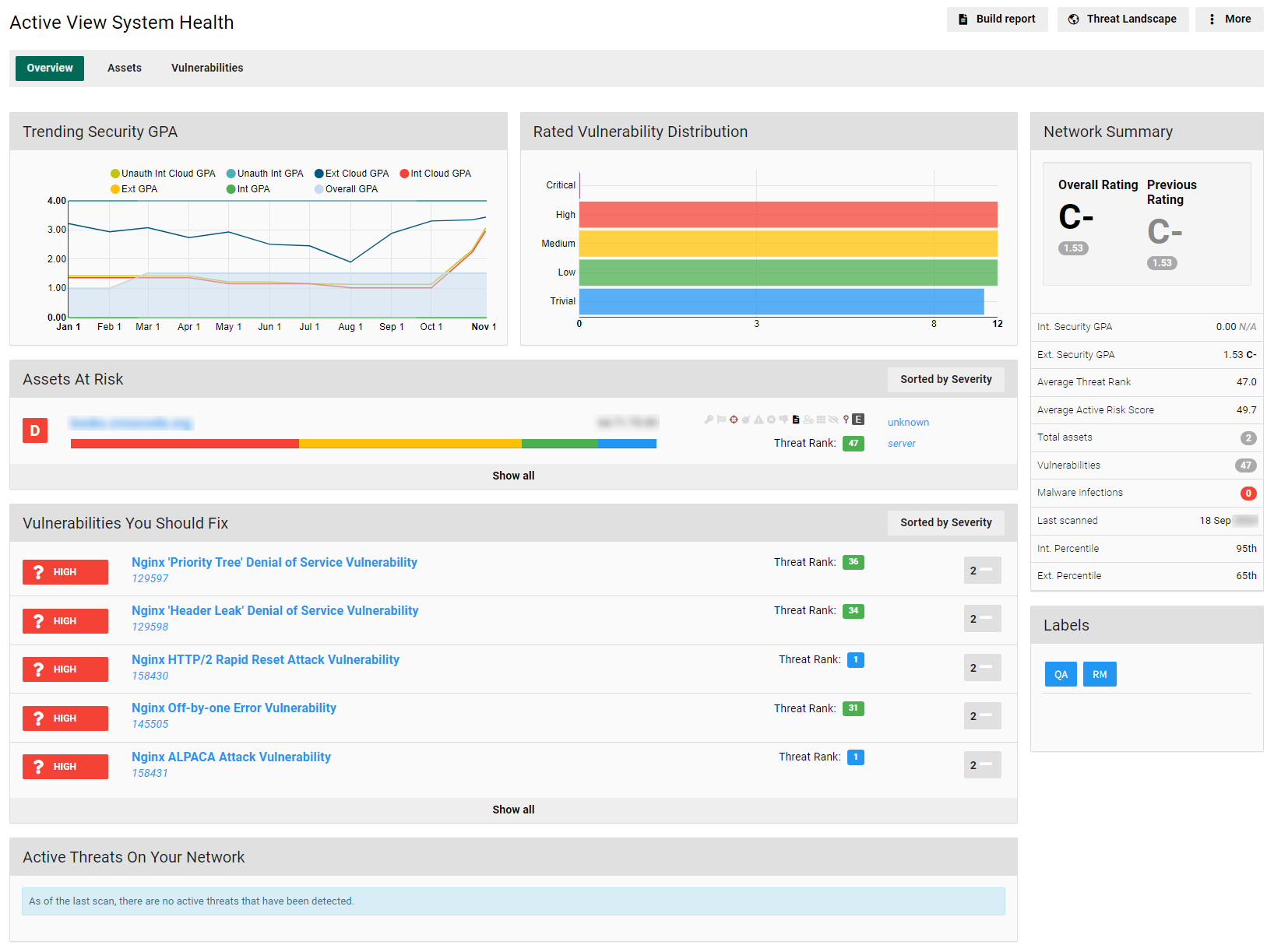This screenshot has width=1267, height=952.
Task: Toggle Overall GPA legend entry in chart
Action: [347, 189]
